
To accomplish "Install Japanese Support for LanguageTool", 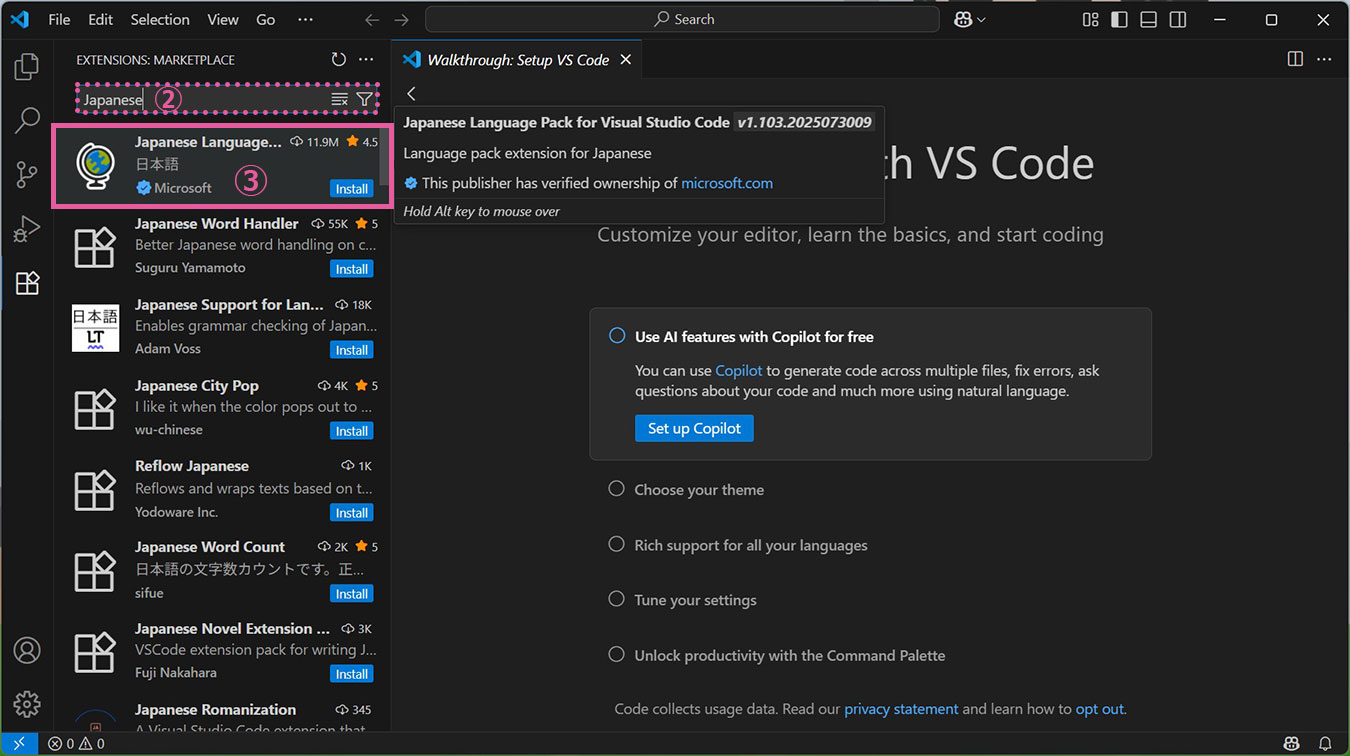I will [352, 350].
